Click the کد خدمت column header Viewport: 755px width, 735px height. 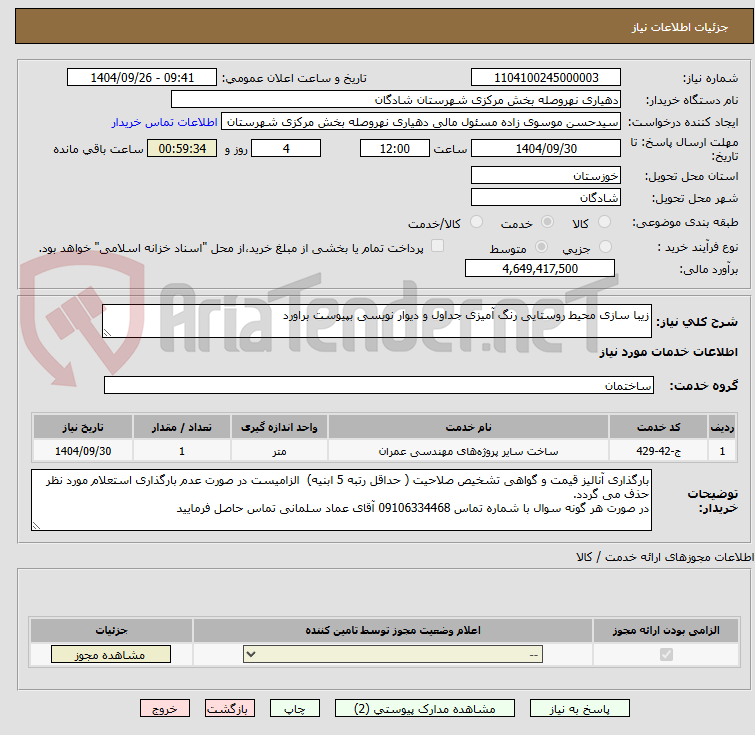(658, 427)
